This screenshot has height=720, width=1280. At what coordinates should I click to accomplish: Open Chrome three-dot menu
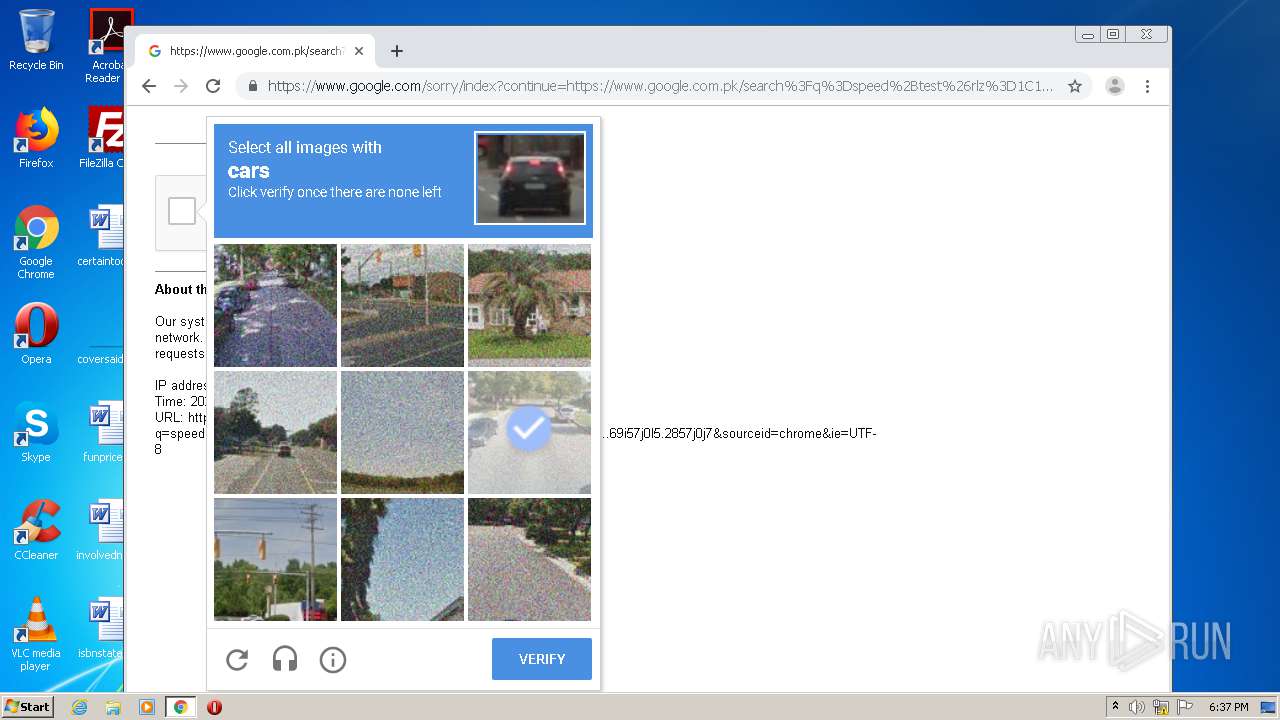(1147, 86)
